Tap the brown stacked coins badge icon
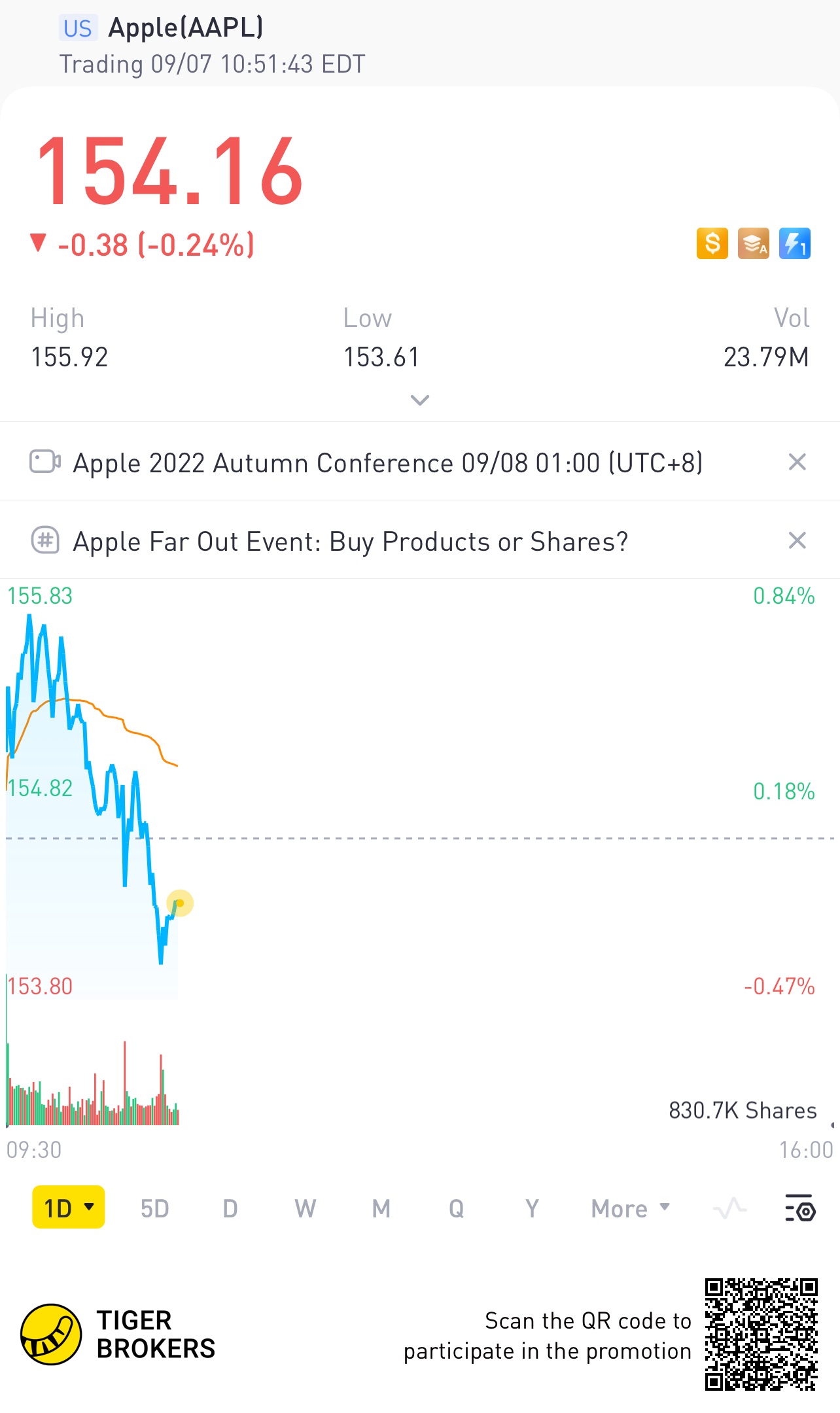Viewport: 840px width, 1413px height. tap(753, 244)
